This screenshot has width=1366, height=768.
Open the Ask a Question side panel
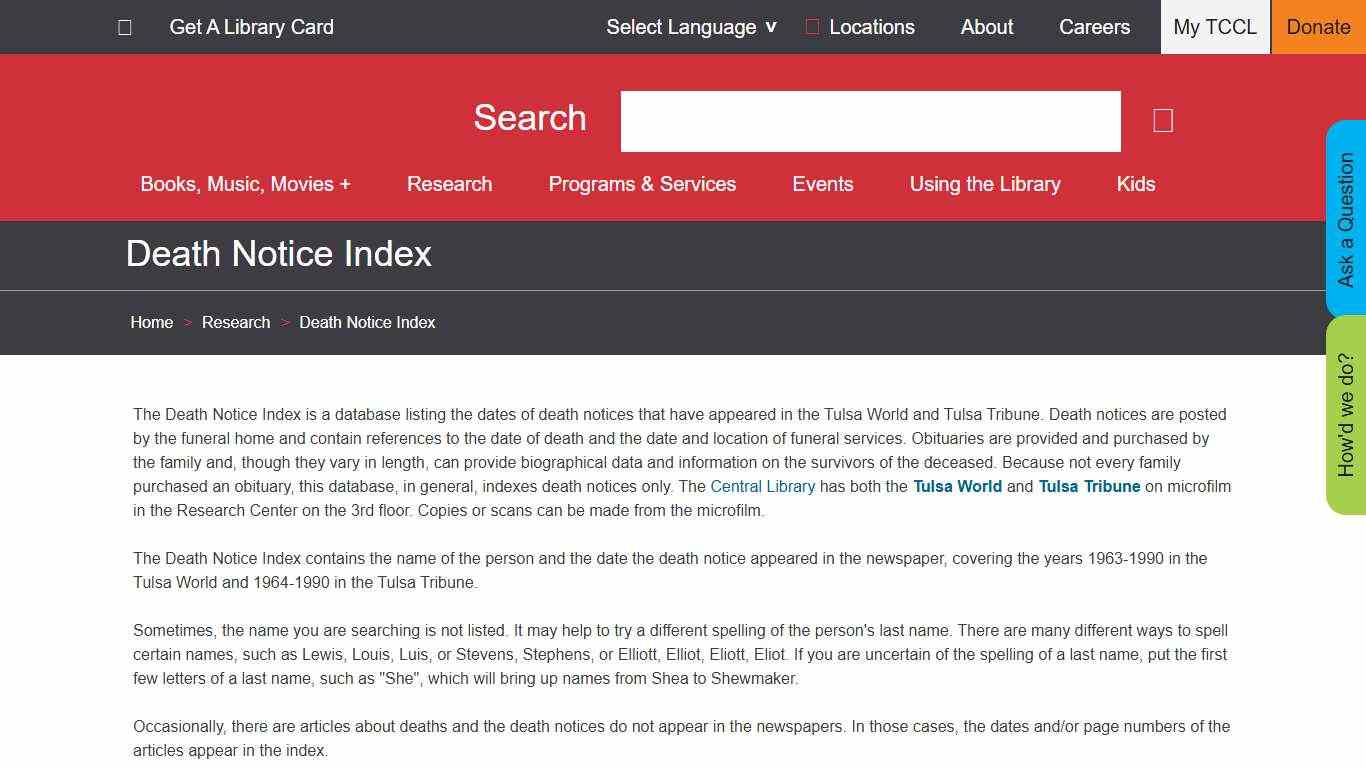[1346, 215]
